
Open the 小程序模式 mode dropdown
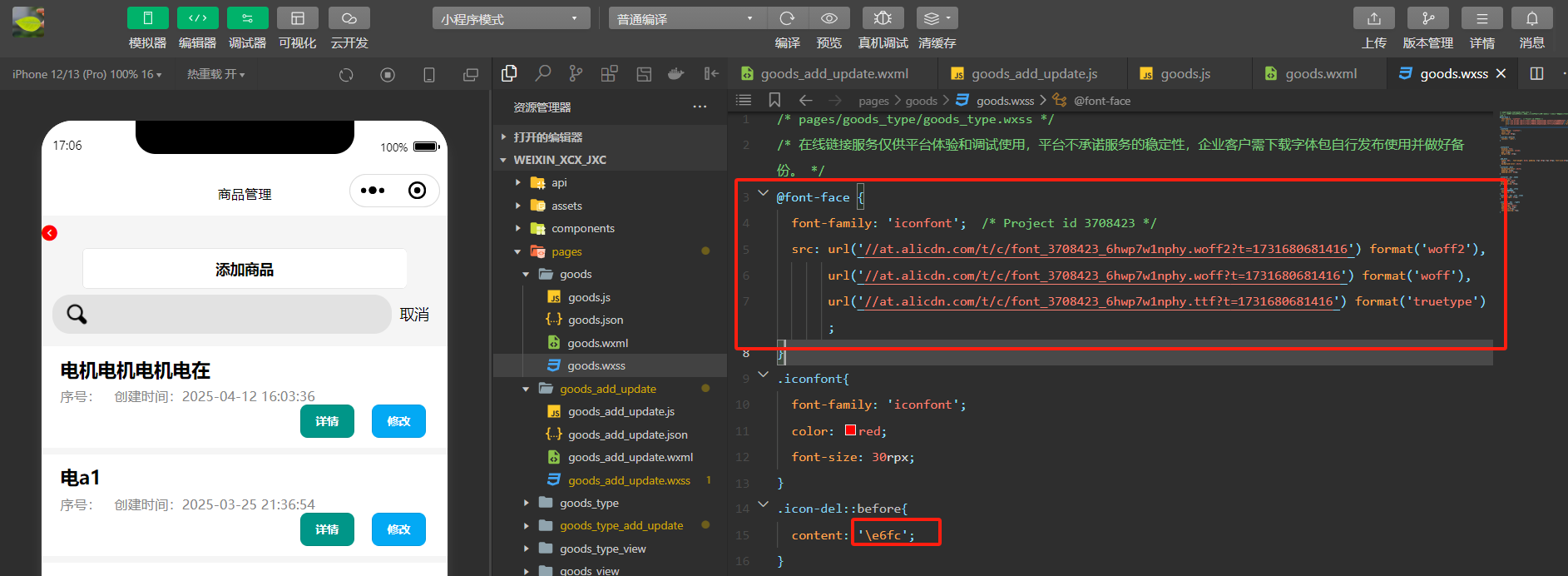tap(511, 18)
